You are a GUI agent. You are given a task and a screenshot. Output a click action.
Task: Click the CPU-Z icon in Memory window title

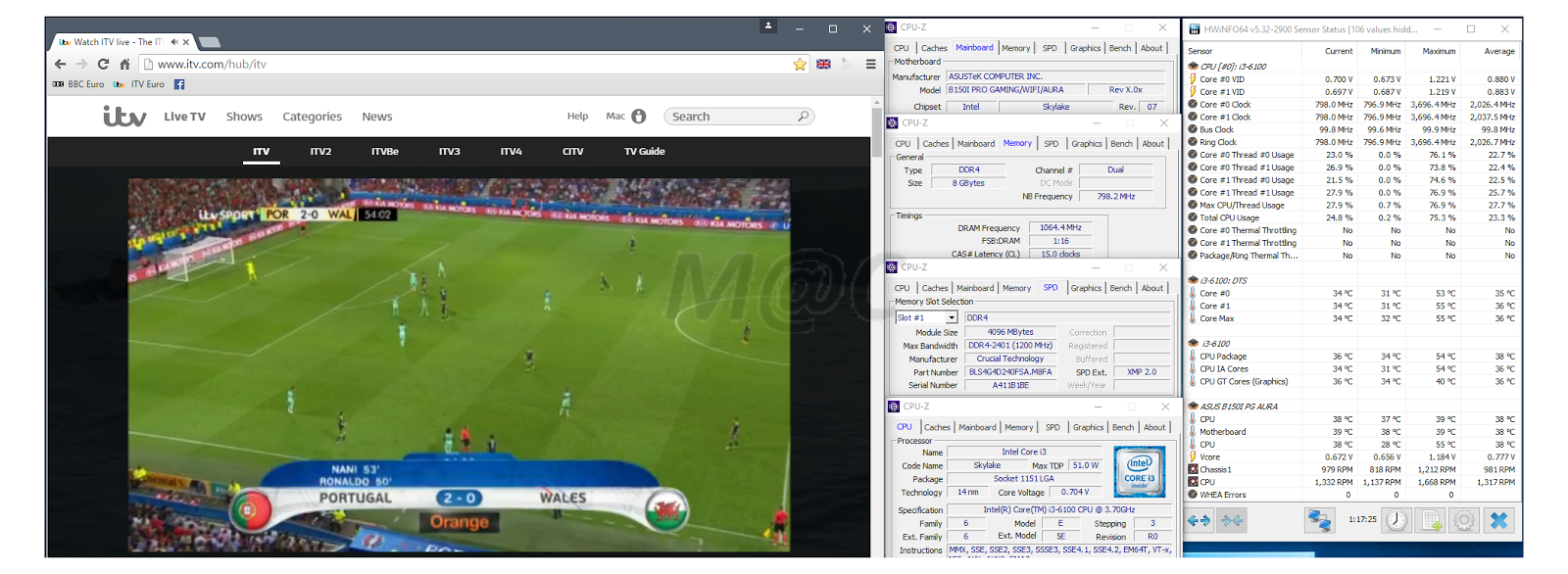[x=893, y=123]
